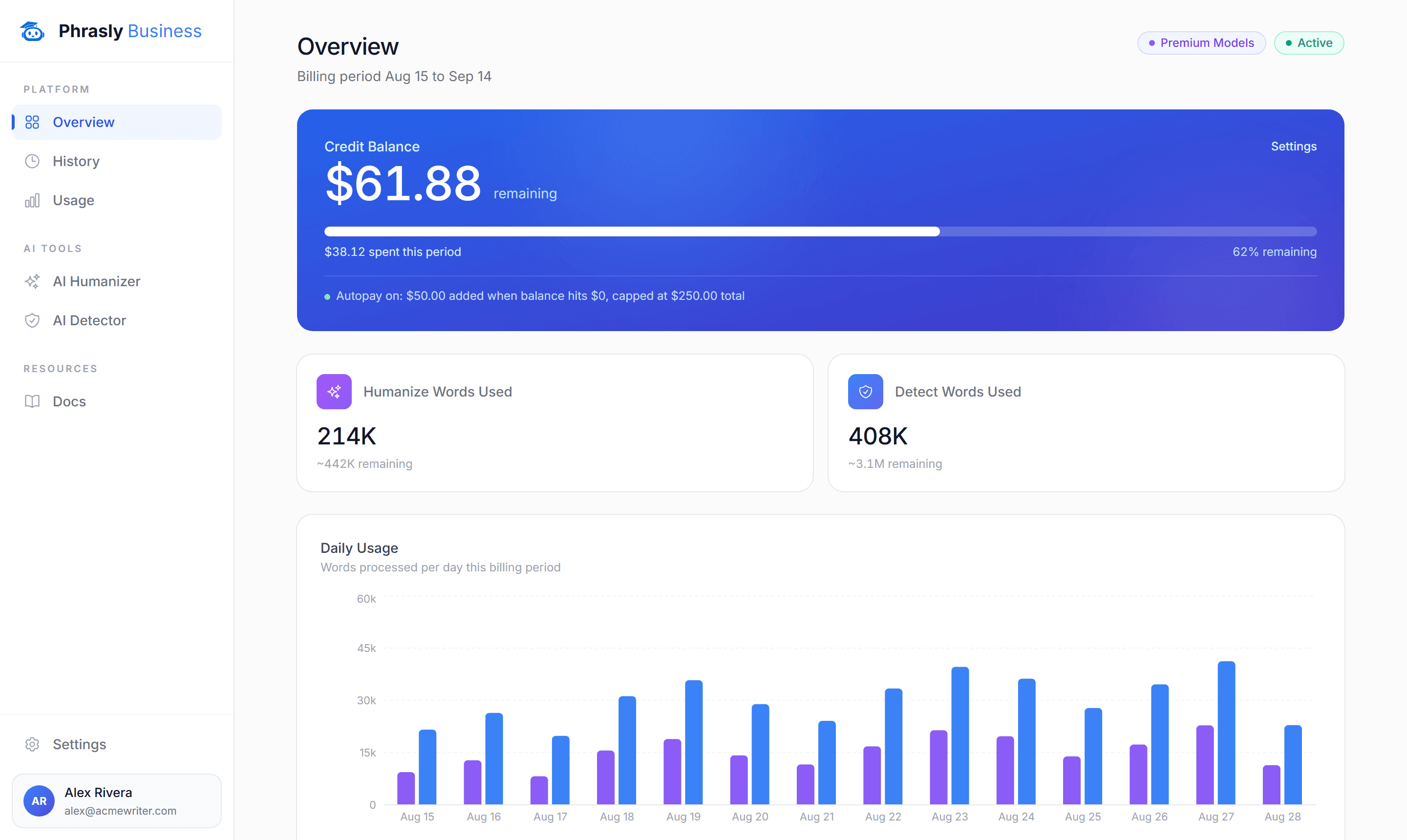Viewport: 1407px width, 840px height.
Task: Click the Detect Words Used heading
Action: coord(958,392)
